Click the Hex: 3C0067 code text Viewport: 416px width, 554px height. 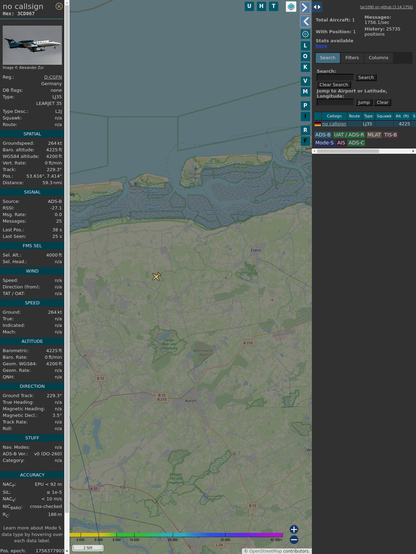coord(19,14)
